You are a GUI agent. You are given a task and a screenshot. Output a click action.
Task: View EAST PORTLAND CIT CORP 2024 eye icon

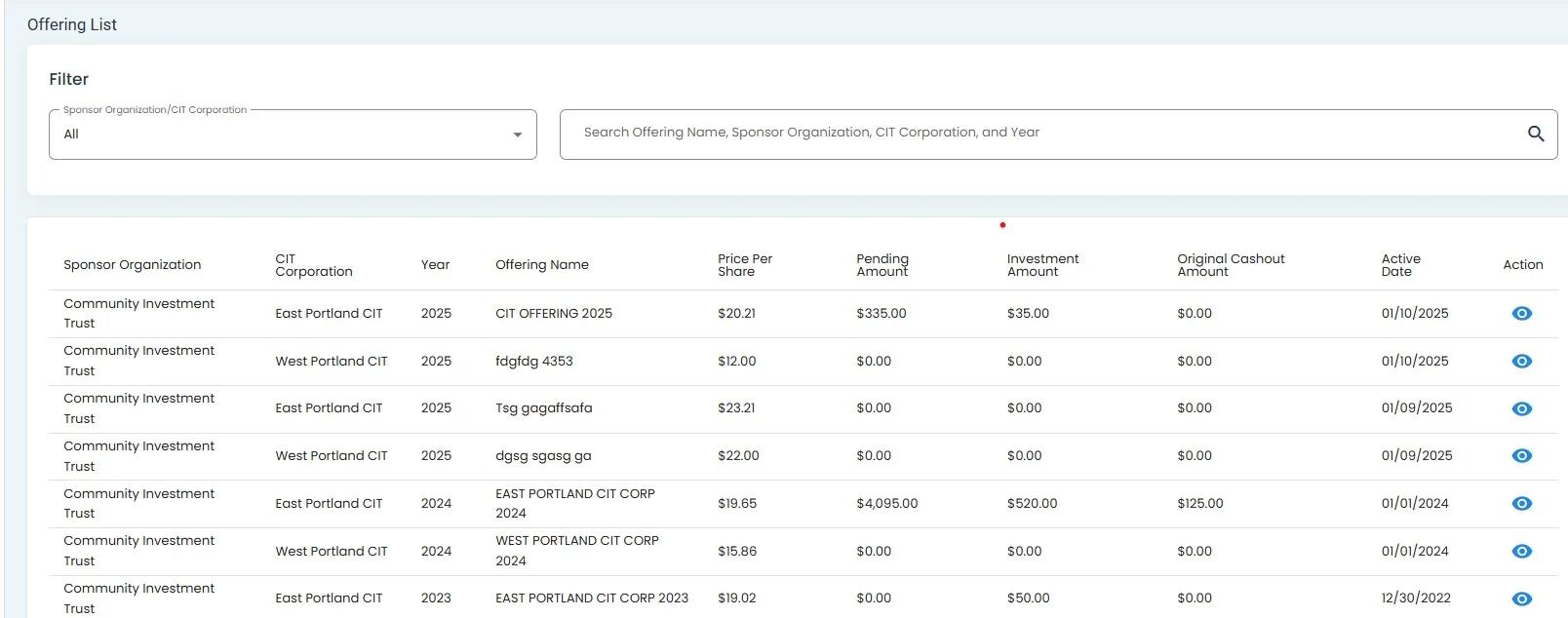pos(1521,504)
